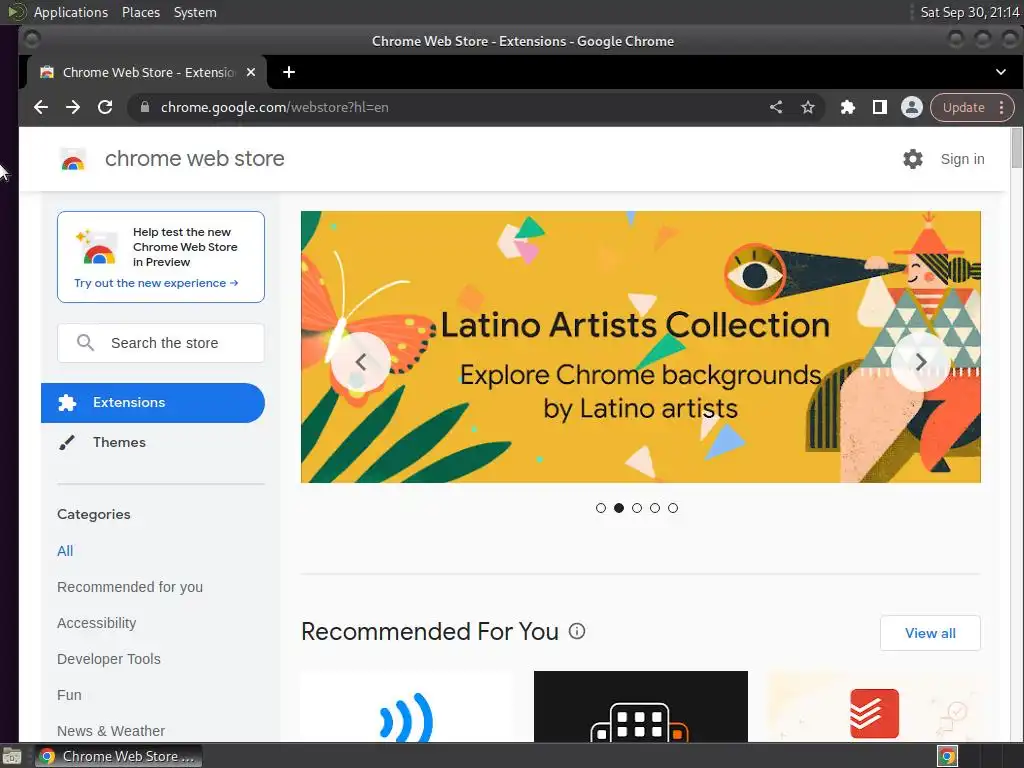Show info icon beside Recommended For You
Image resolution: width=1024 pixels, height=768 pixels.
(x=577, y=631)
